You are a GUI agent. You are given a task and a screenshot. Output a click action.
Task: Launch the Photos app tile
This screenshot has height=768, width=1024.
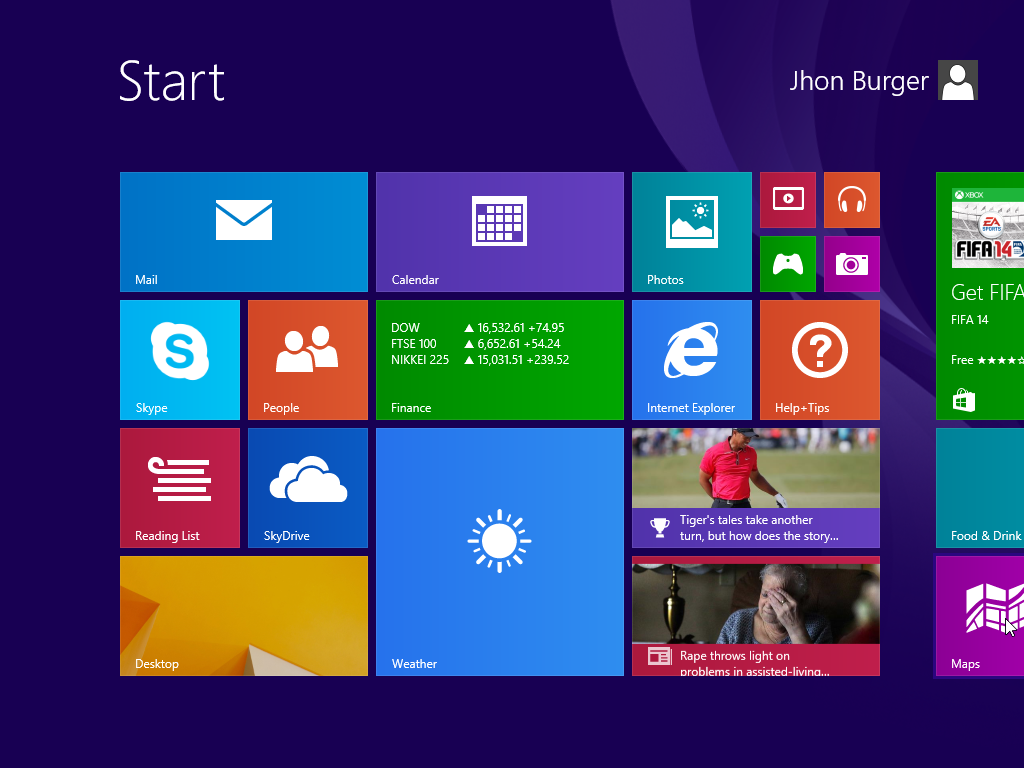tap(692, 232)
